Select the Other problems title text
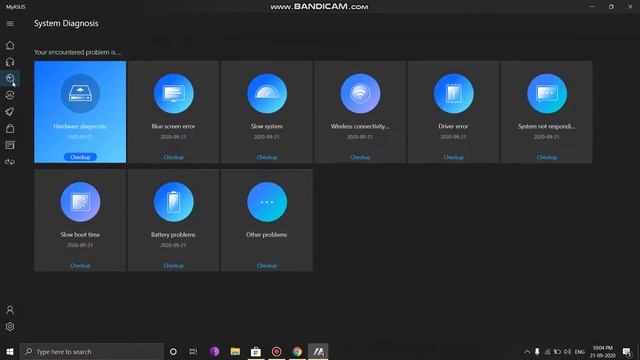Viewport: 640px width, 360px height. click(267, 235)
